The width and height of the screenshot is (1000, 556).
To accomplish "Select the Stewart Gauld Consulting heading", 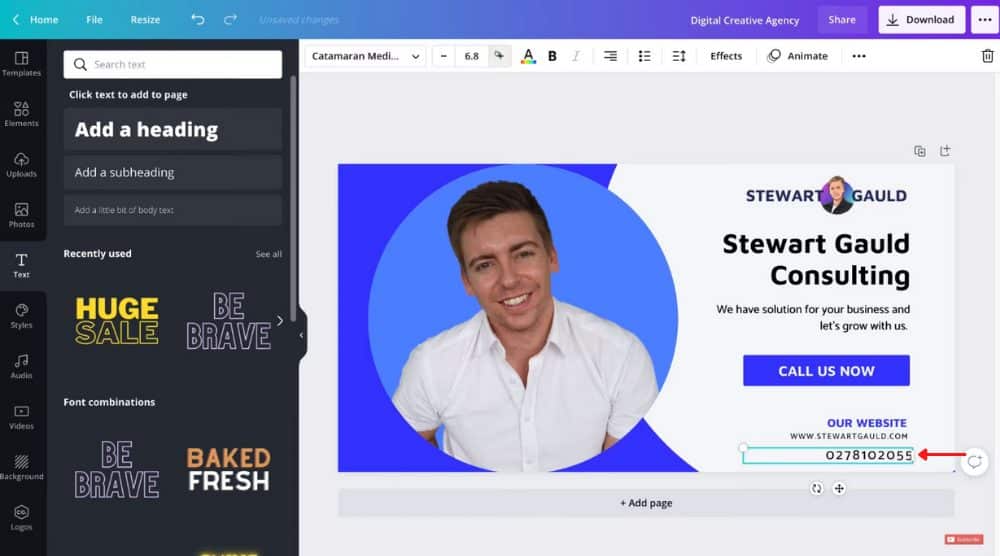I will click(x=816, y=260).
